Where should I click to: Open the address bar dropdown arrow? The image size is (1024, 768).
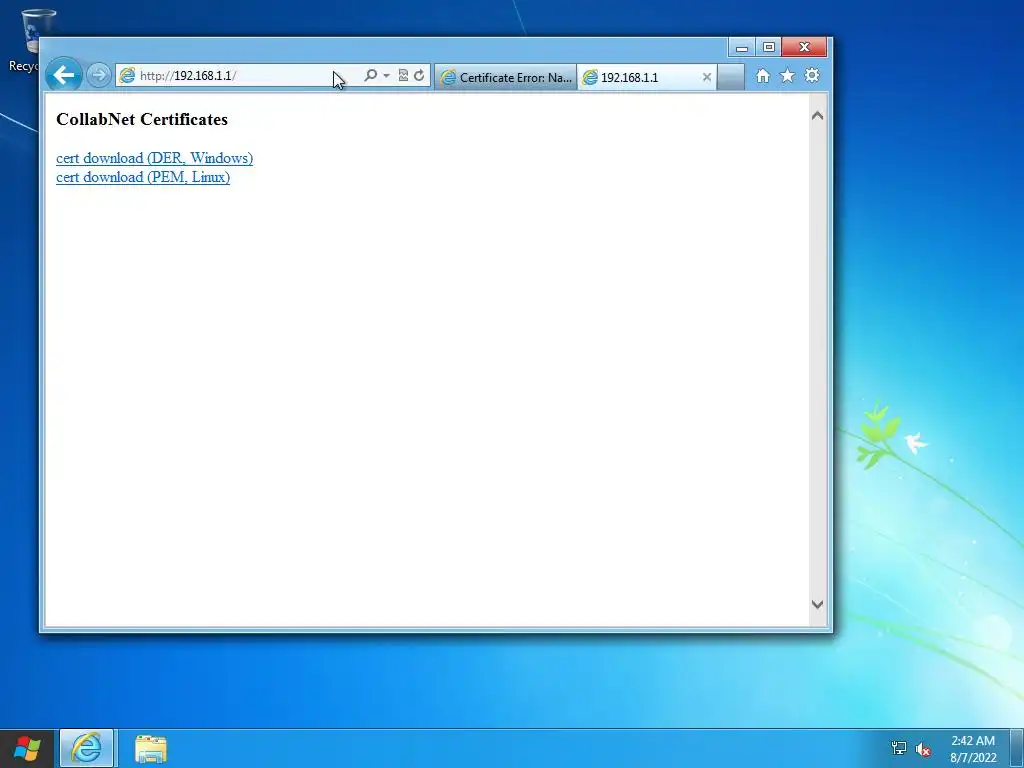(386, 76)
